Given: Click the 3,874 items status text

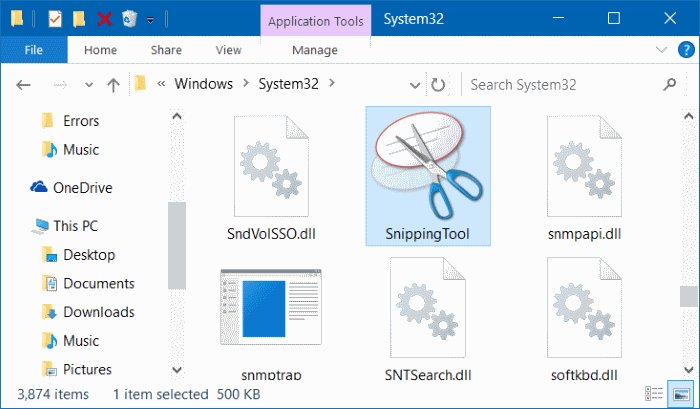Looking at the screenshot, I should click(53, 394).
